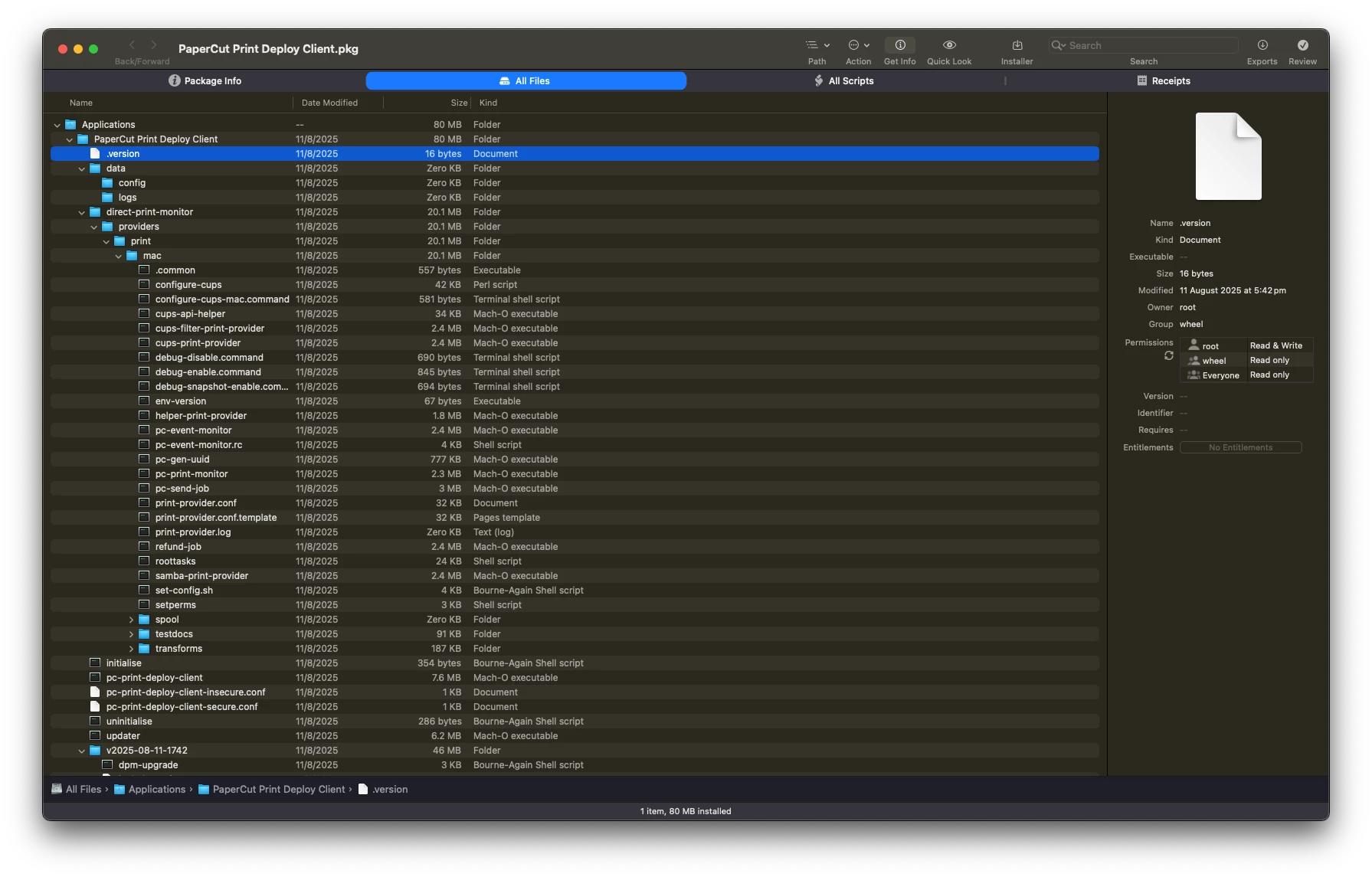Switch to the All Scripts tab
The height and width of the screenshot is (877, 1372).
click(x=843, y=80)
